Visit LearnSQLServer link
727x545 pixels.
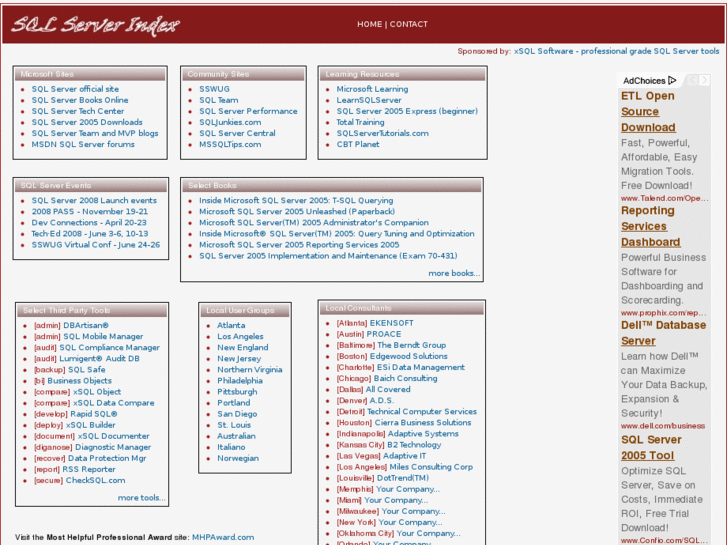point(369,100)
